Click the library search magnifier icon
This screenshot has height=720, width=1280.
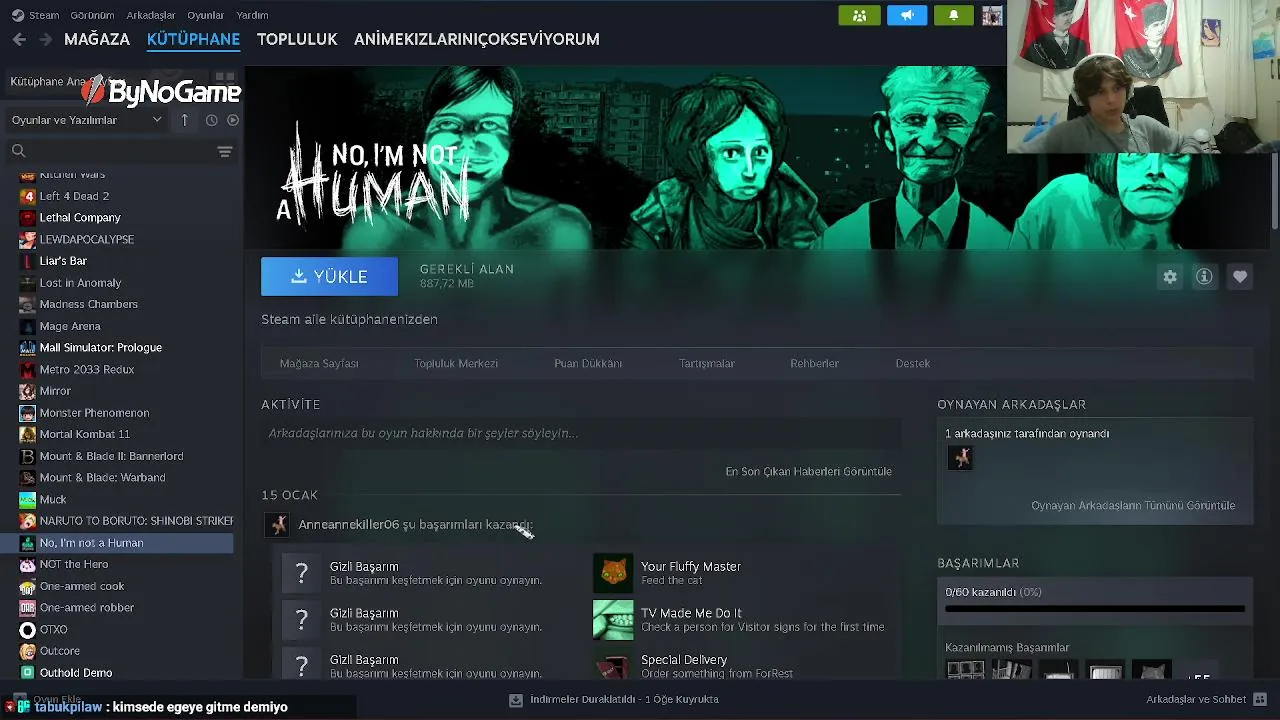coord(18,151)
